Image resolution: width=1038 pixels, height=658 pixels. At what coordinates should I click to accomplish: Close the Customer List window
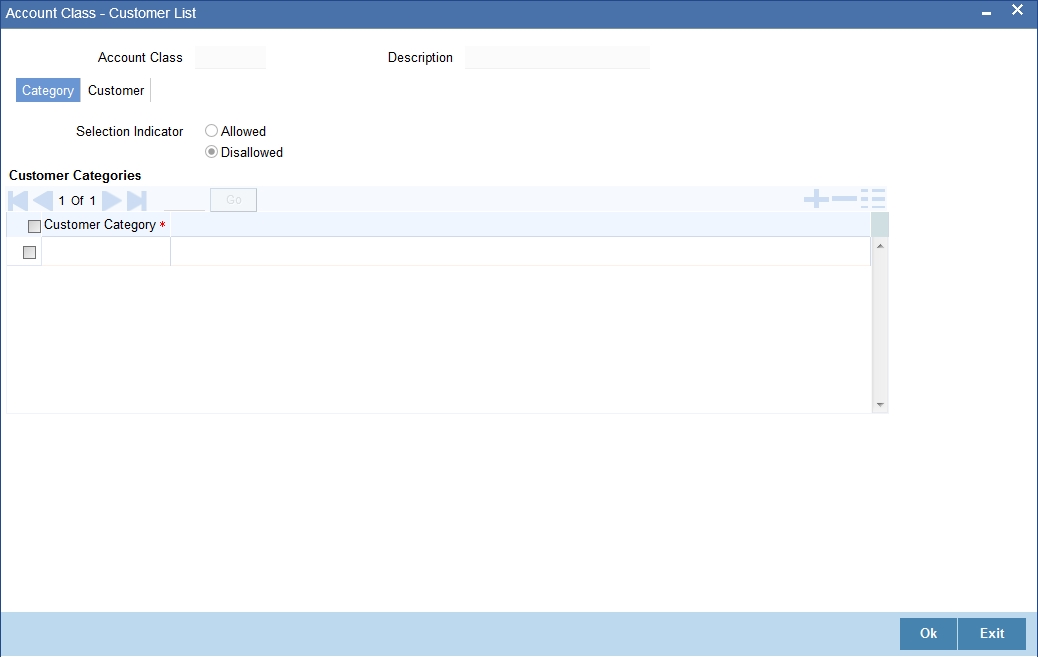[x=1017, y=10]
